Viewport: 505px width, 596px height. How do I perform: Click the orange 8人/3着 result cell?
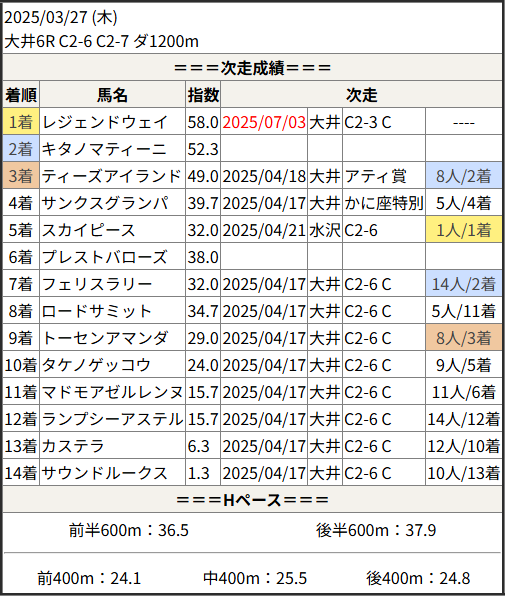pyautogui.click(x=464, y=338)
